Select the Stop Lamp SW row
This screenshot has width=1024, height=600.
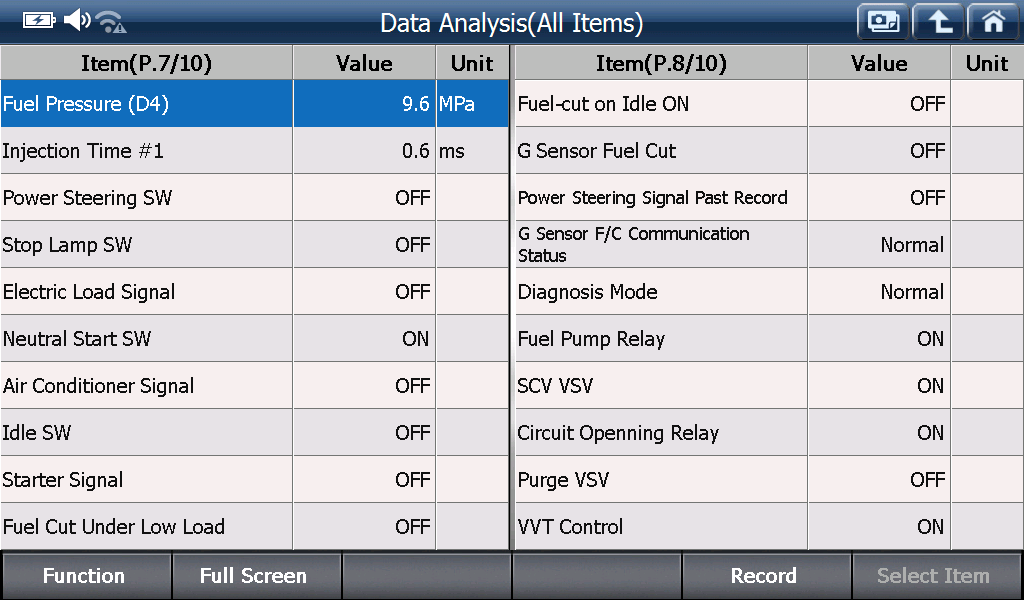(255, 245)
